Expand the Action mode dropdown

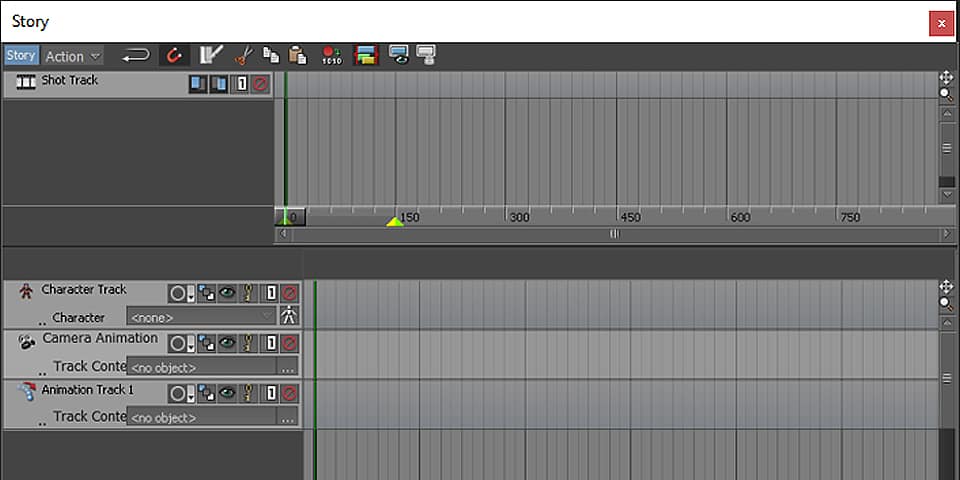coord(73,57)
